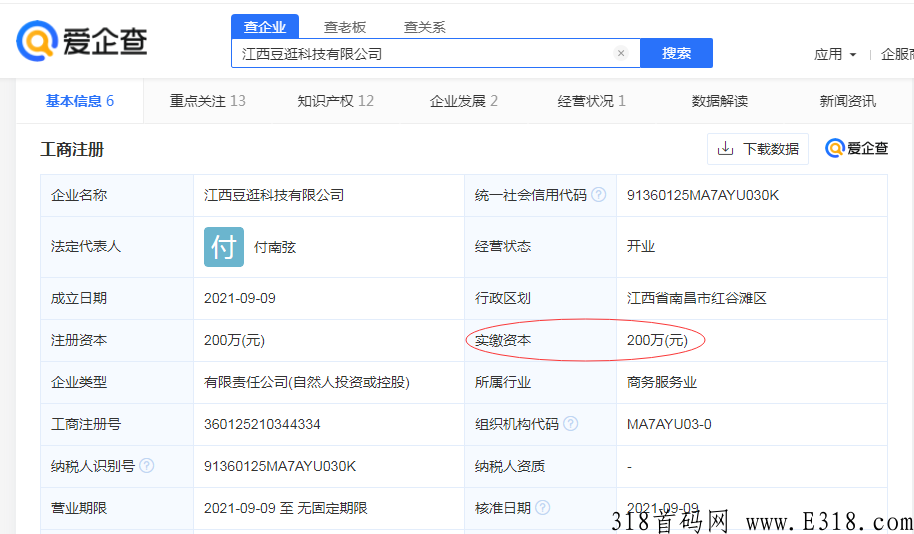This screenshot has width=914, height=534.
Task: Click the 实缴资本 value 200万(元)
Action: 657,340
